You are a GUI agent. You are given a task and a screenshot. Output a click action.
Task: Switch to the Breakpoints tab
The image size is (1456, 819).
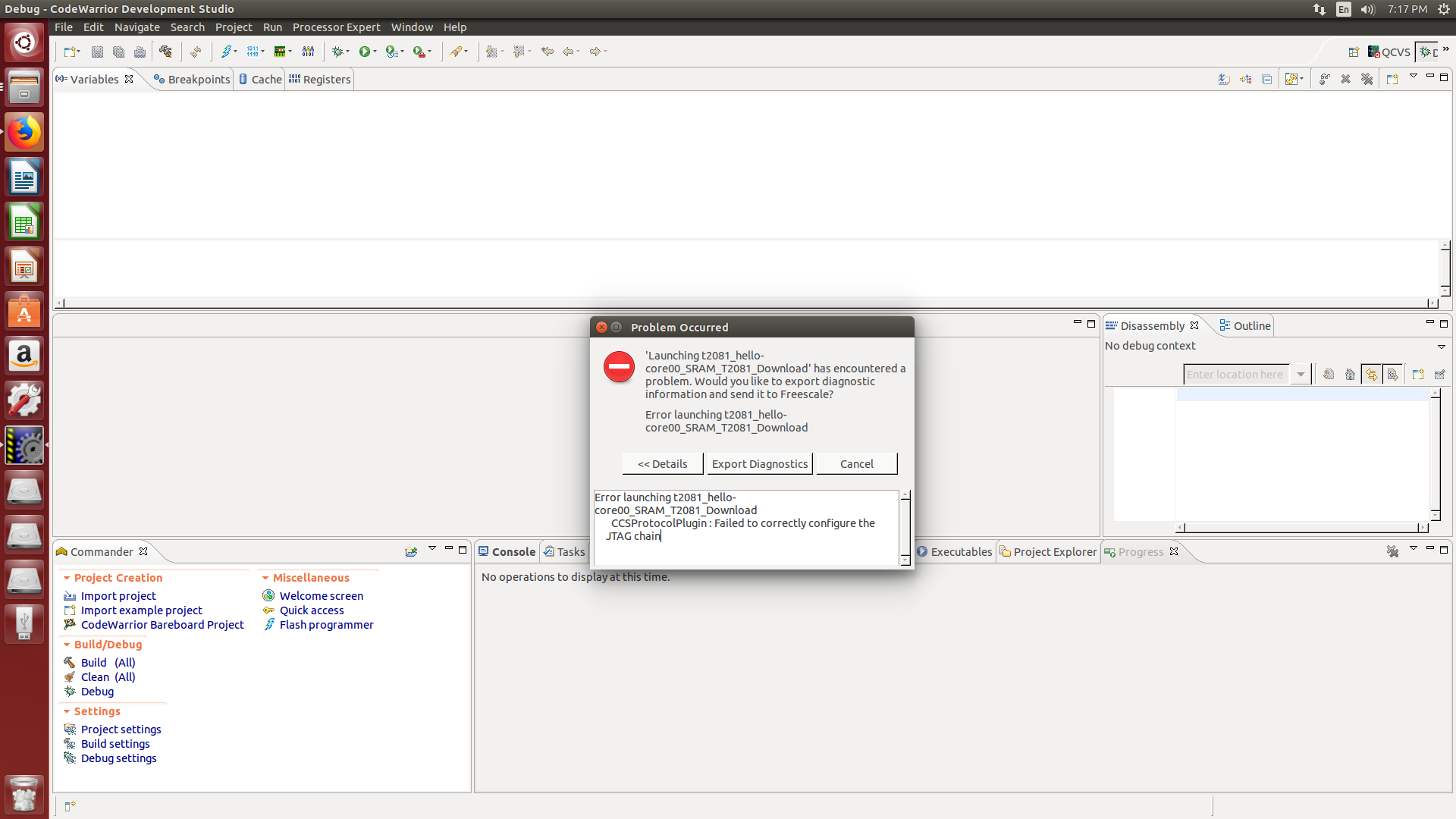coord(192,79)
